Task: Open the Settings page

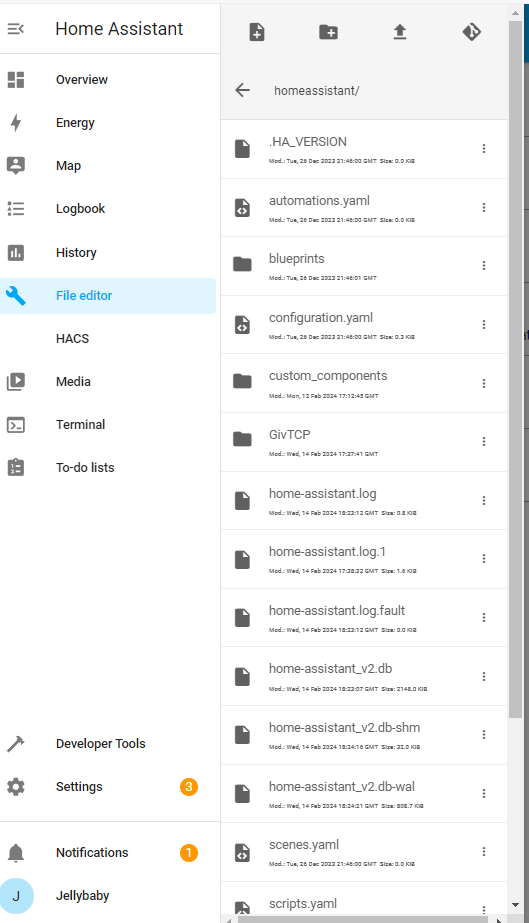Action: [108, 786]
